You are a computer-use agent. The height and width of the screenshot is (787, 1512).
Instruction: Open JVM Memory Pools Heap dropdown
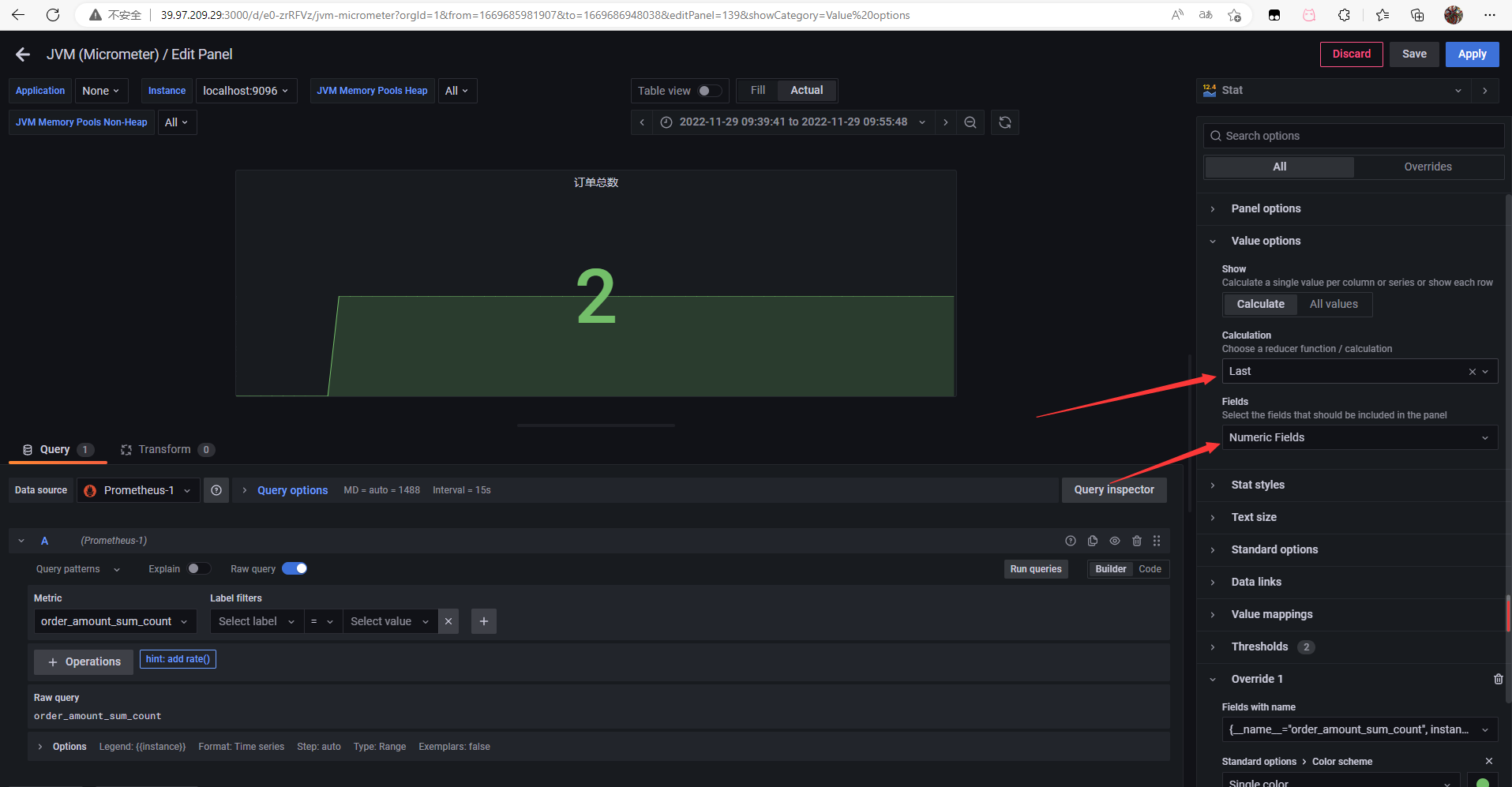click(x=457, y=91)
